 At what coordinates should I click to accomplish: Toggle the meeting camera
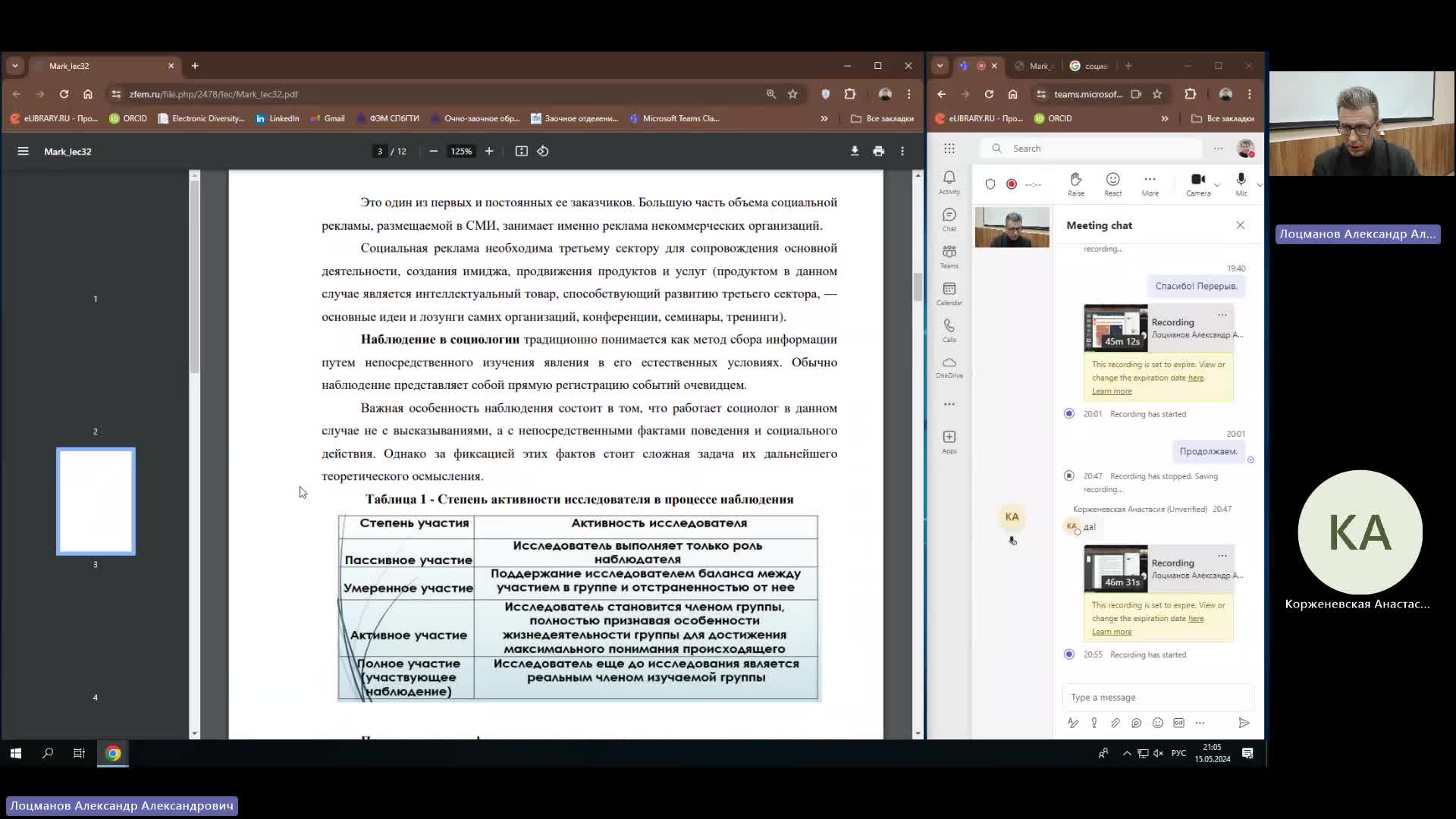[x=1198, y=184]
